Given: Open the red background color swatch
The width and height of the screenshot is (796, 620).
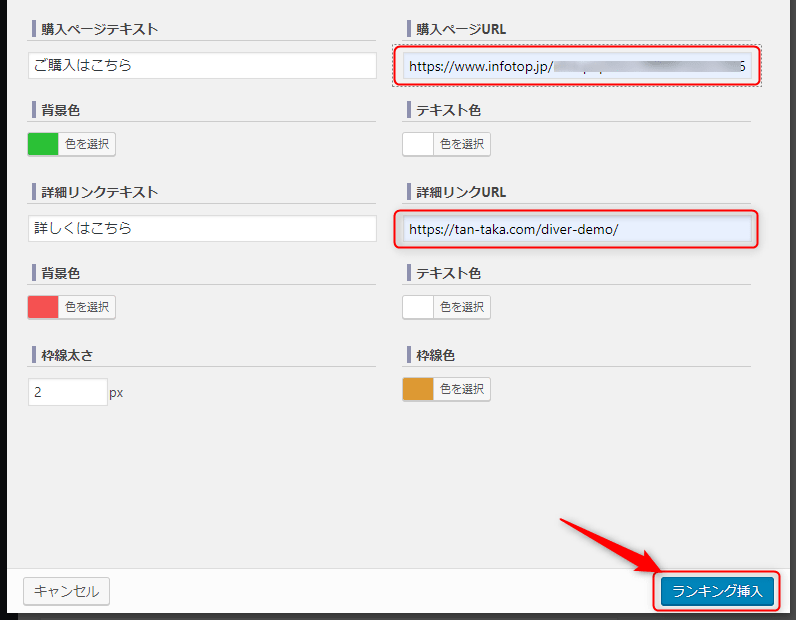Looking at the screenshot, I should coord(43,307).
